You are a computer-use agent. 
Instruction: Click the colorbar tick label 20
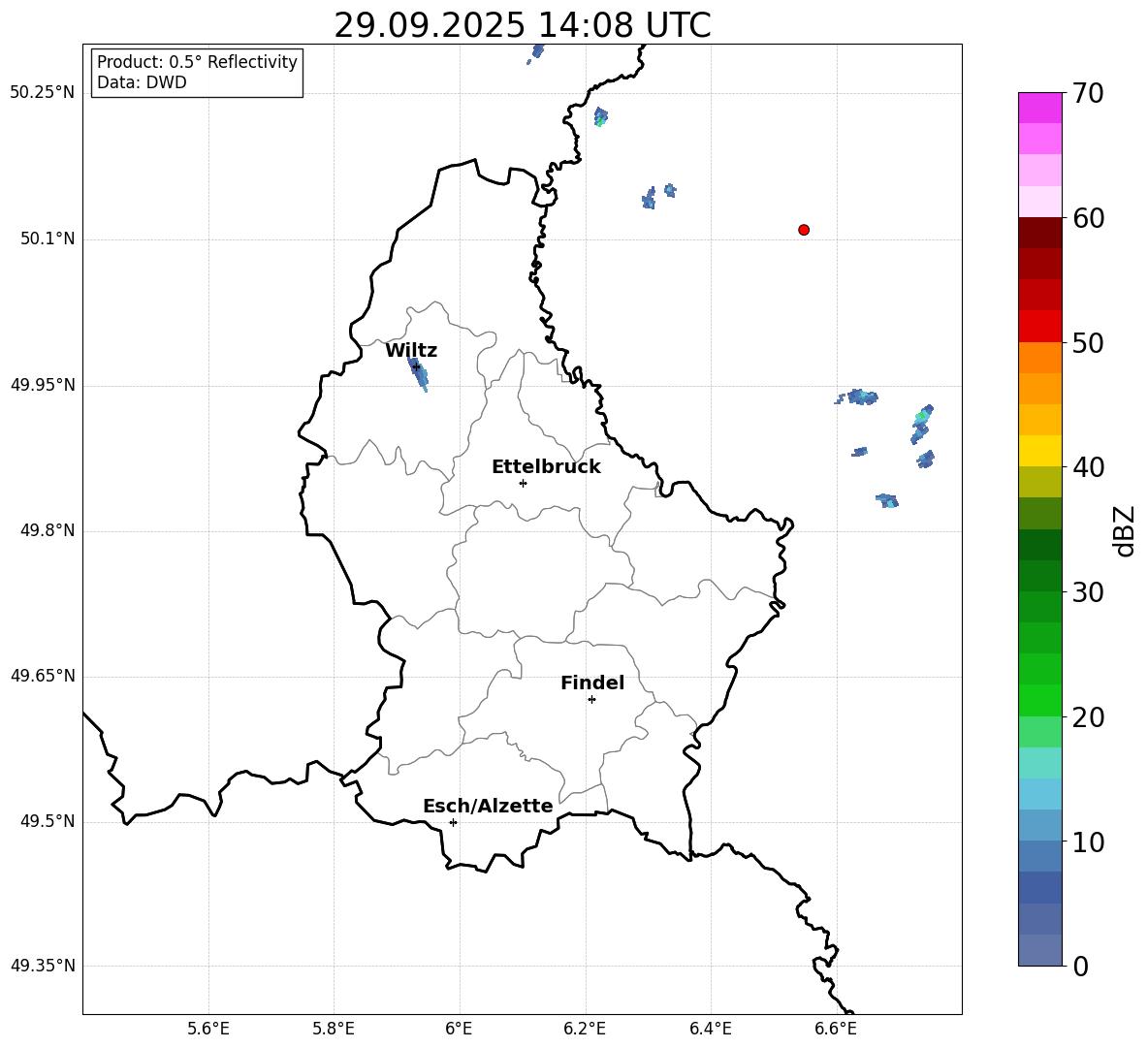(1088, 717)
